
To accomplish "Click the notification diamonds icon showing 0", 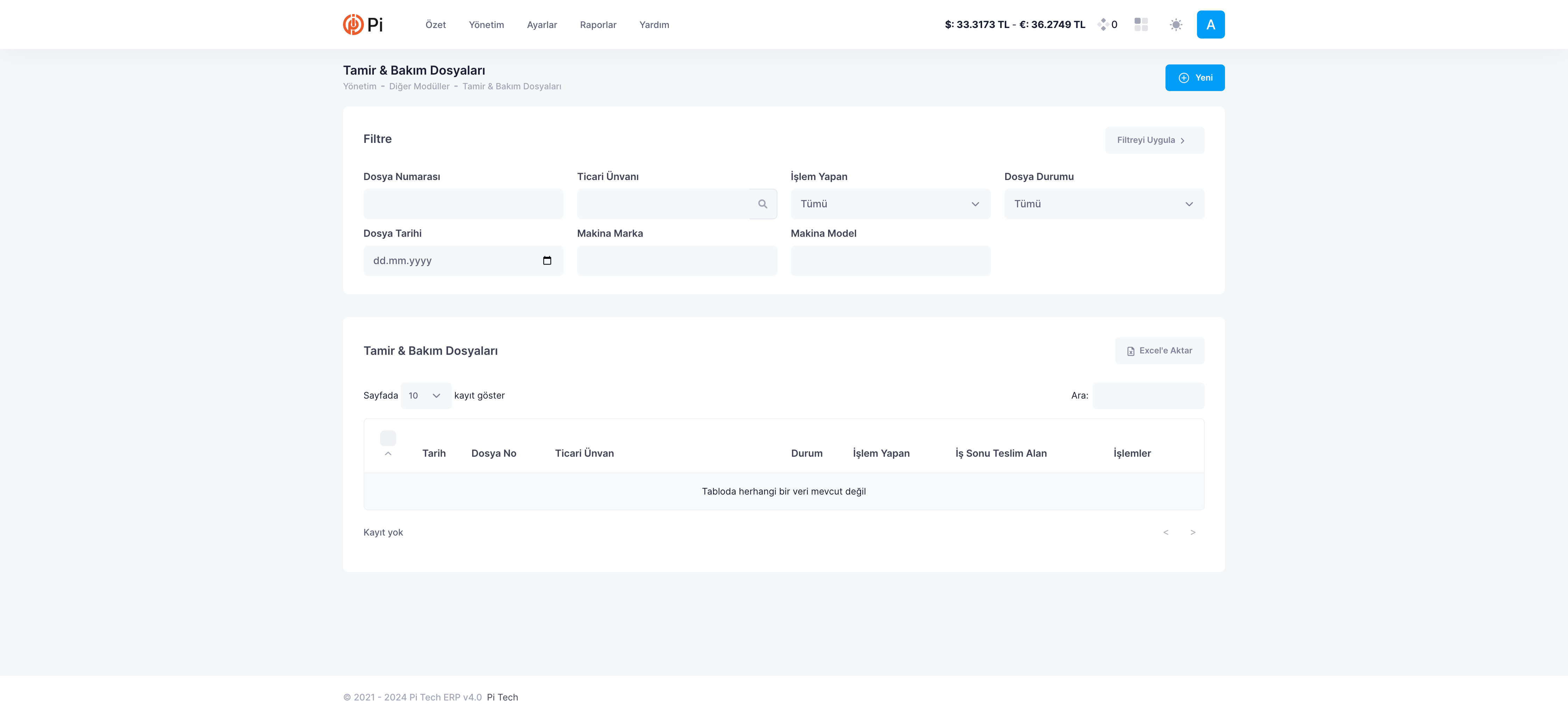I will [x=1103, y=25].
